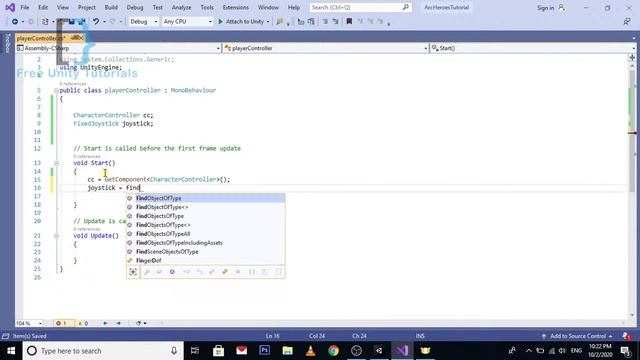Click the Windows Start button
Image resolution: width=640 pixels, height=360 pixels.
11,351
